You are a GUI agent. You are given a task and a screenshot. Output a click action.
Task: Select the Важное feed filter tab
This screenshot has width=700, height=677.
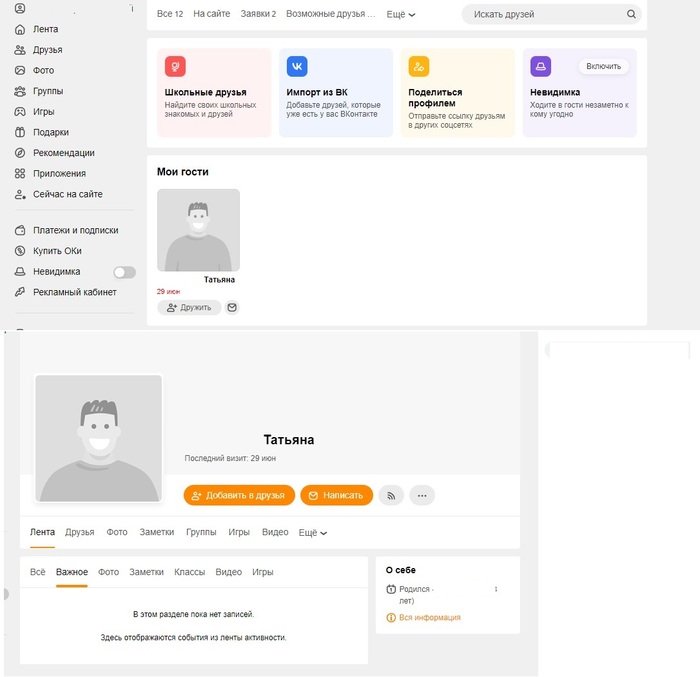click(72, 572)
